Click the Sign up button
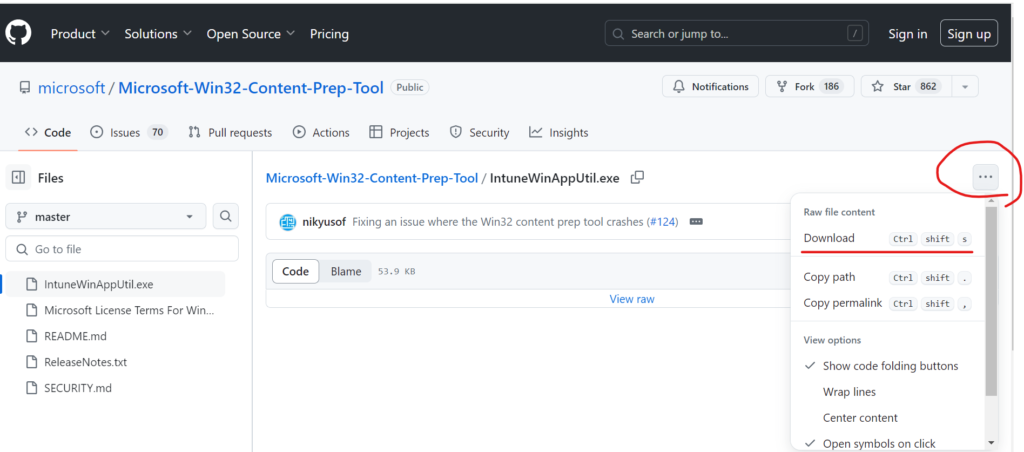Viewport: 1024px width, 452px height. [968, 34]
